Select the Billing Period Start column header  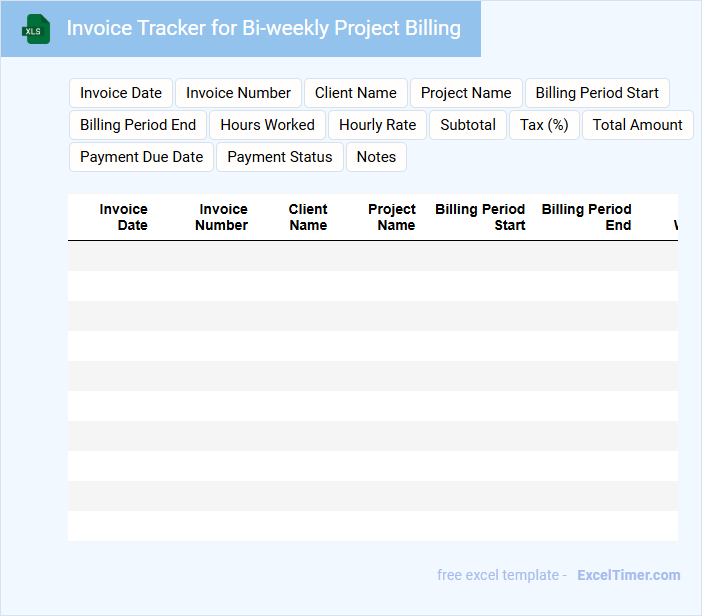[x=480, y=217]
